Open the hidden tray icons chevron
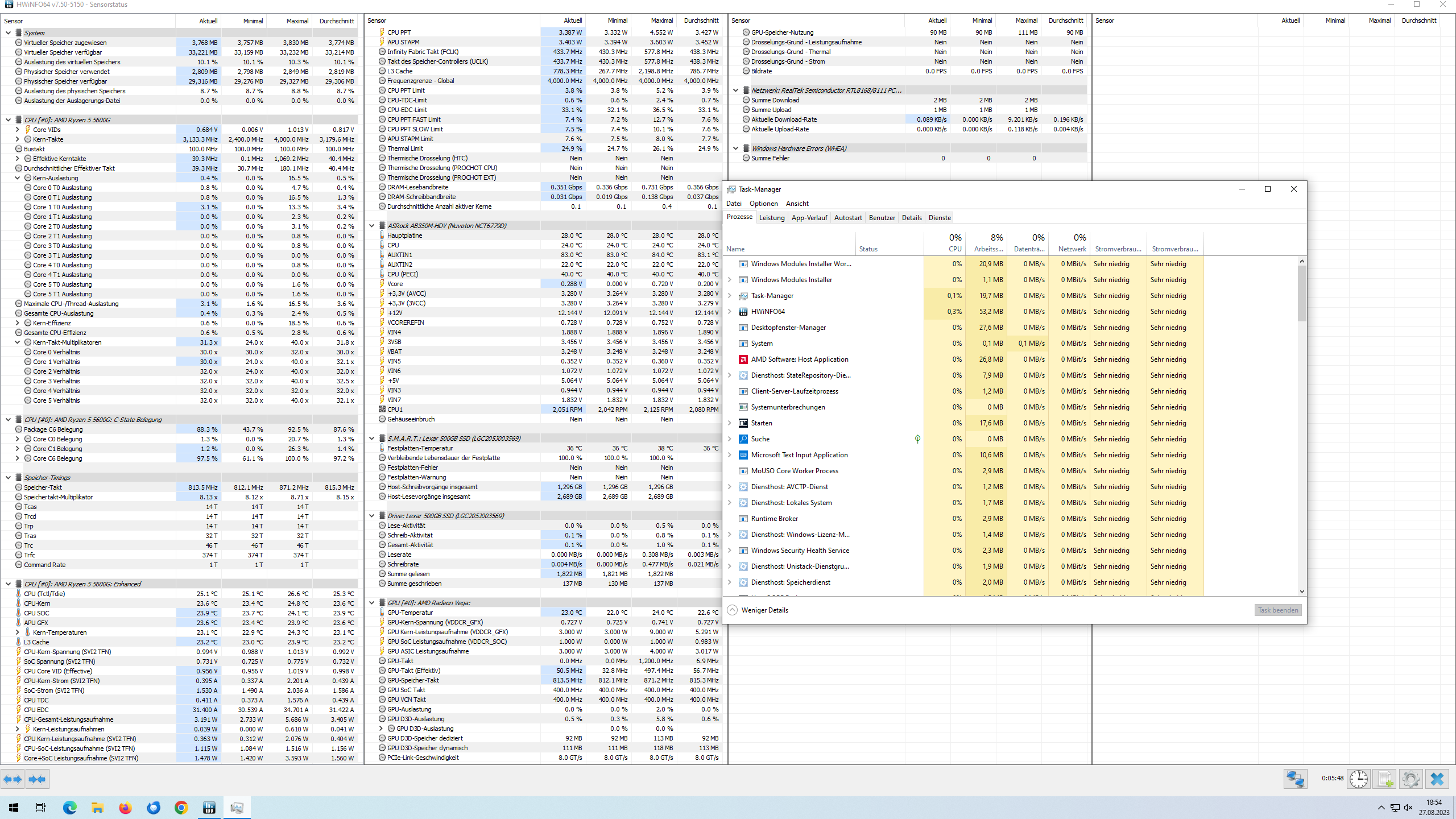 1380,808
